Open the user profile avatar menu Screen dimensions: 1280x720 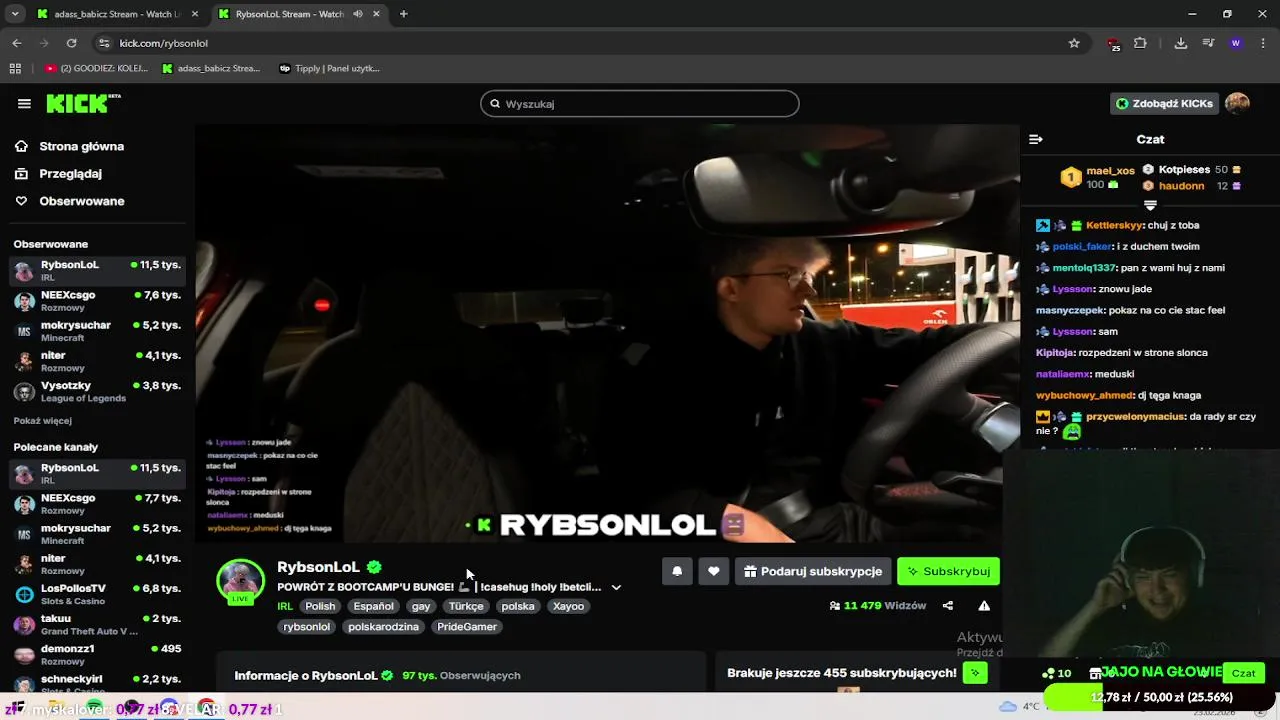1237,104
